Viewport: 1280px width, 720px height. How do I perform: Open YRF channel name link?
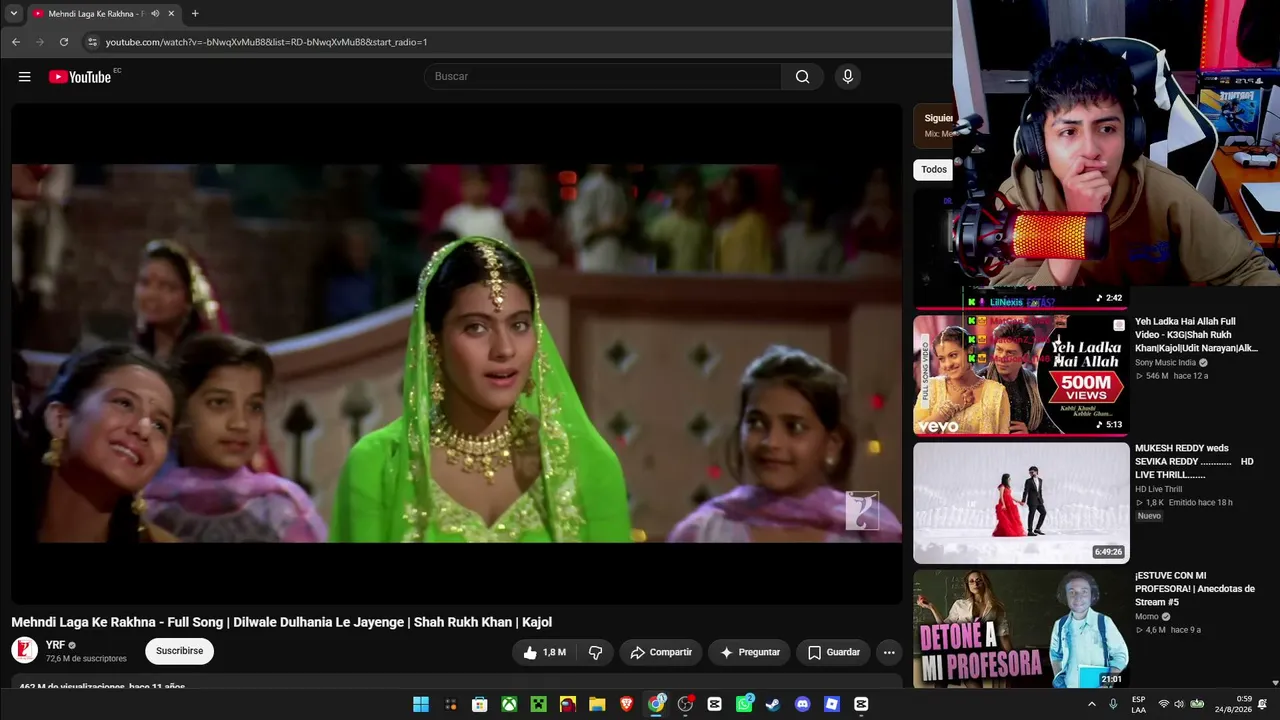click(x=55, y=646)
